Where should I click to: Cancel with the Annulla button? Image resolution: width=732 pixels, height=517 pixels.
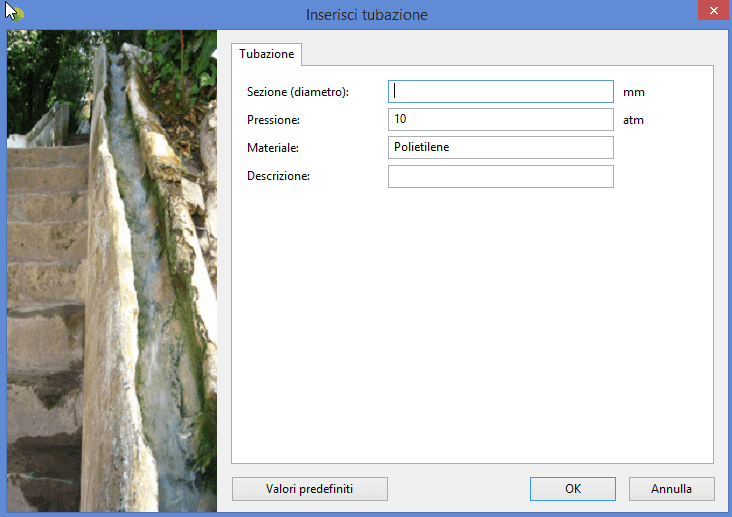[x=671, y=489]
